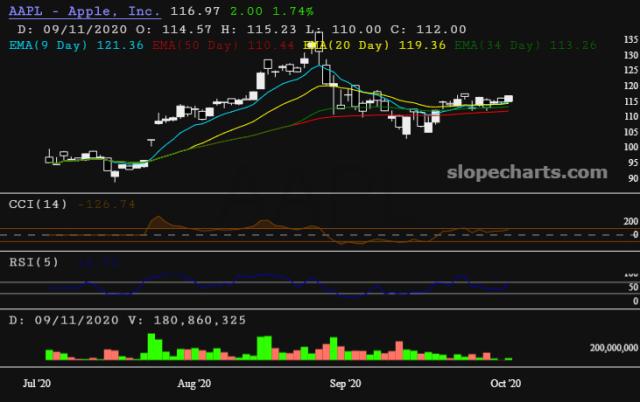
Task: Select the 2.00 price change value
Action: pyautogui.click(x=246, y=11)
